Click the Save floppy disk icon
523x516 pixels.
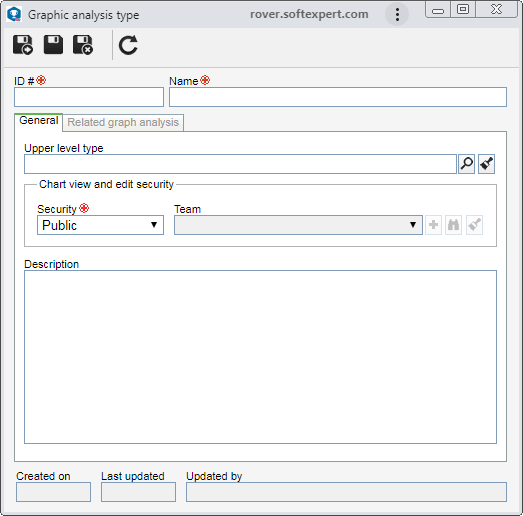[x=53, y=45]
